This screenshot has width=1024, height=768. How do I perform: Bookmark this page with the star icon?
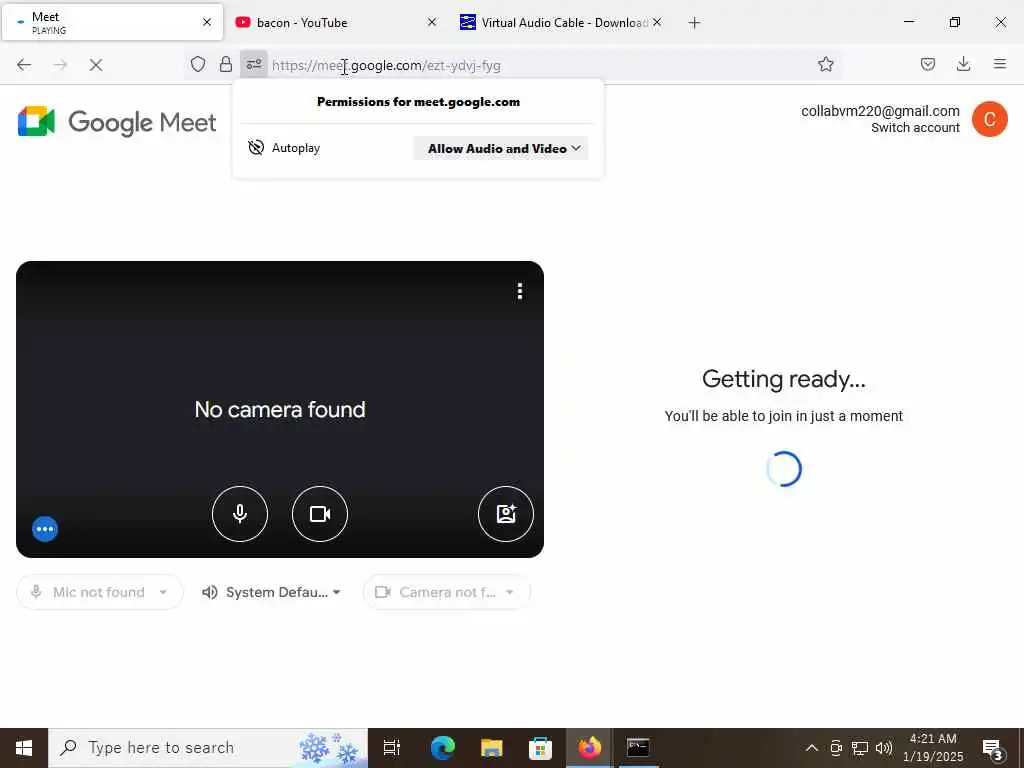[x=825, y=65]
